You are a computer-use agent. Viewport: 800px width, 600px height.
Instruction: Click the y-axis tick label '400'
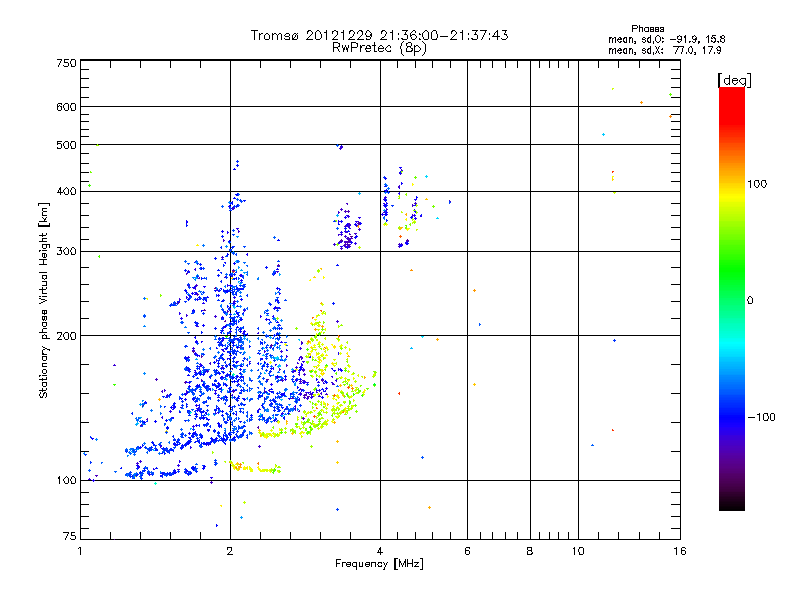[x=66, y=191]
